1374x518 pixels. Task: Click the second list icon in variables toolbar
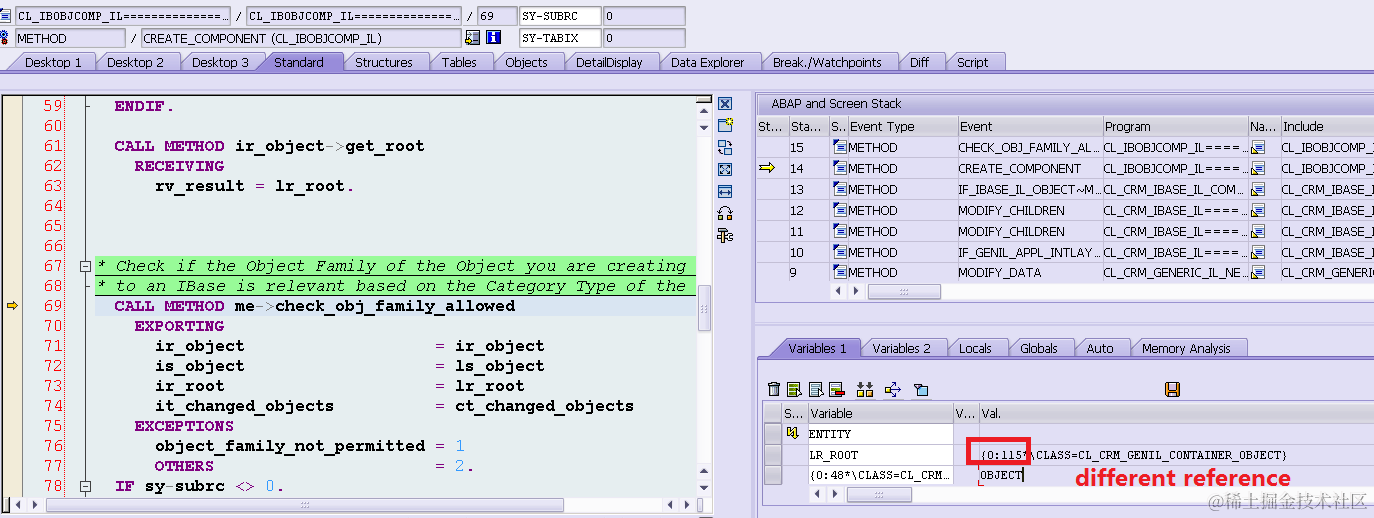coord(816,389)
